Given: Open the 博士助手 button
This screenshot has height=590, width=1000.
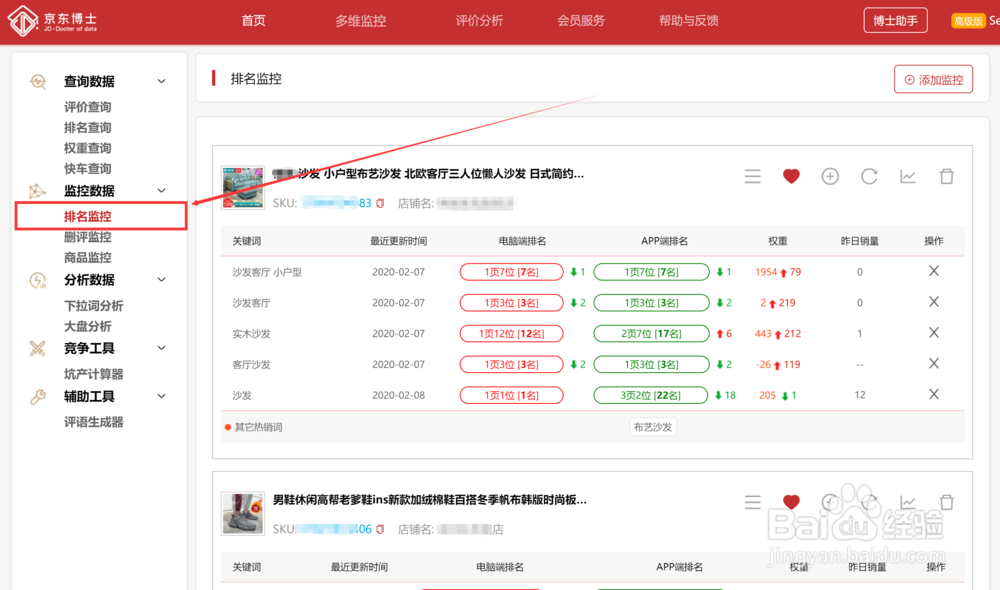Looking at the screenshot, I should pyautogui.click(x=895, y=19).
